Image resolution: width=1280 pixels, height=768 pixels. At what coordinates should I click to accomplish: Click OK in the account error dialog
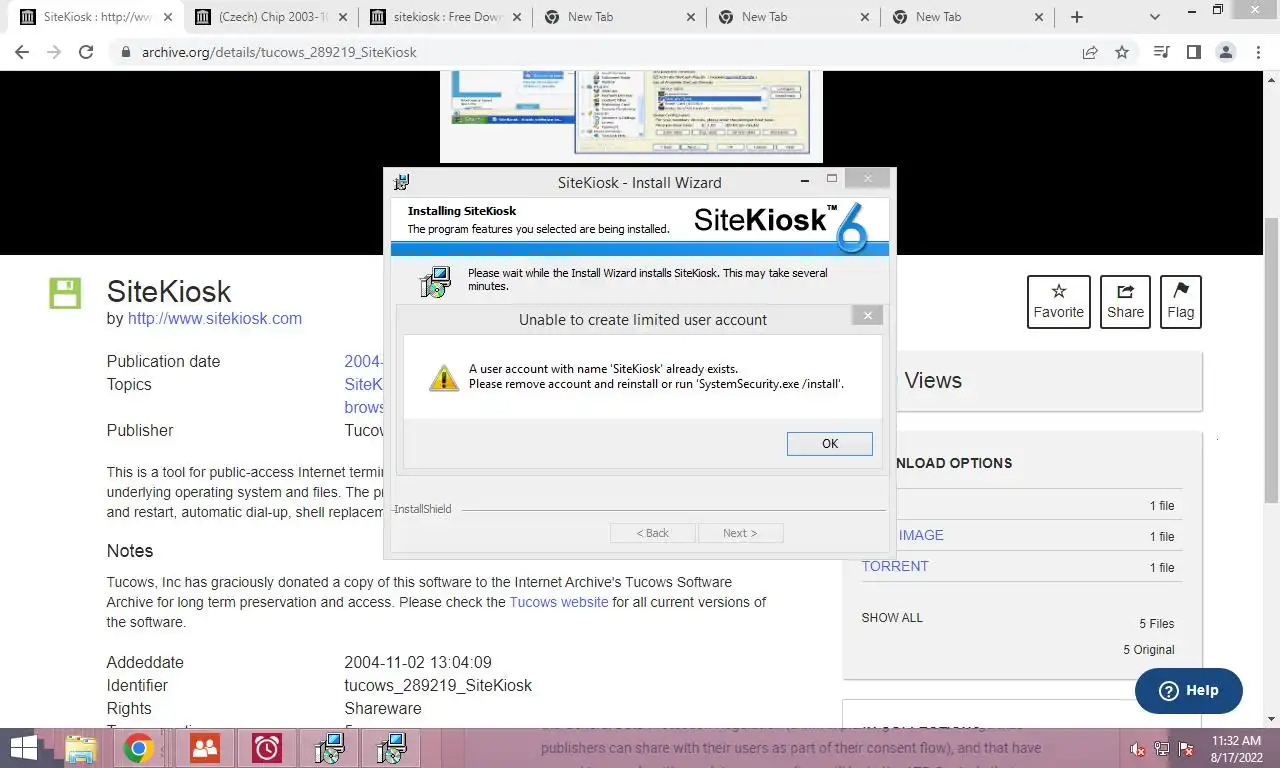pyautogui.click(x=829, y=443)
